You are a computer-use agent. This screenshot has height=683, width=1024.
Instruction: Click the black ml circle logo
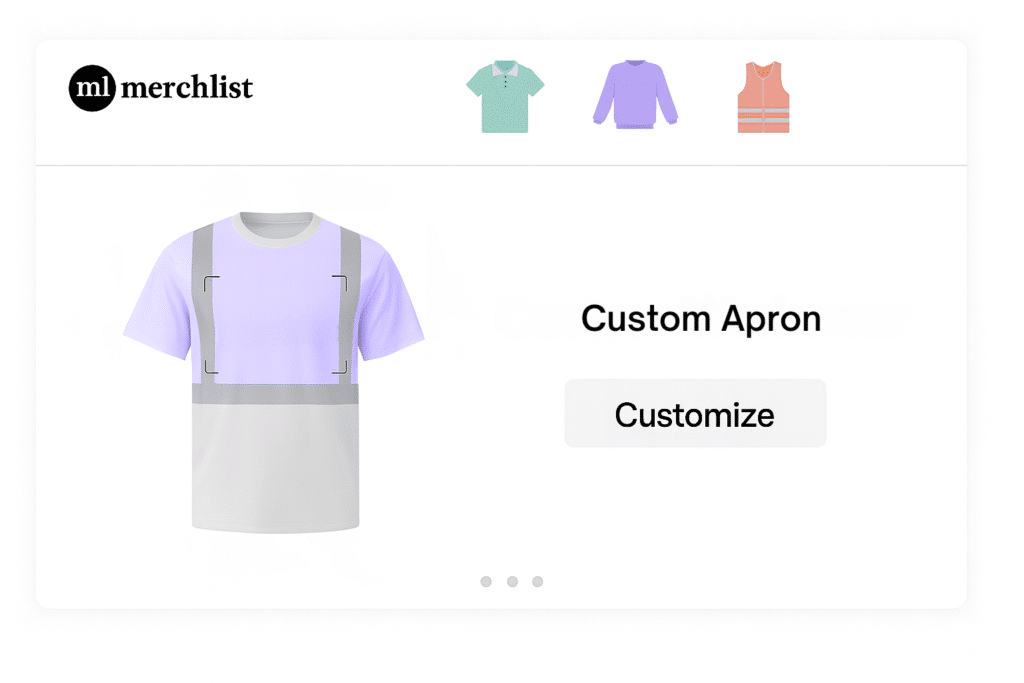[92, 88]
